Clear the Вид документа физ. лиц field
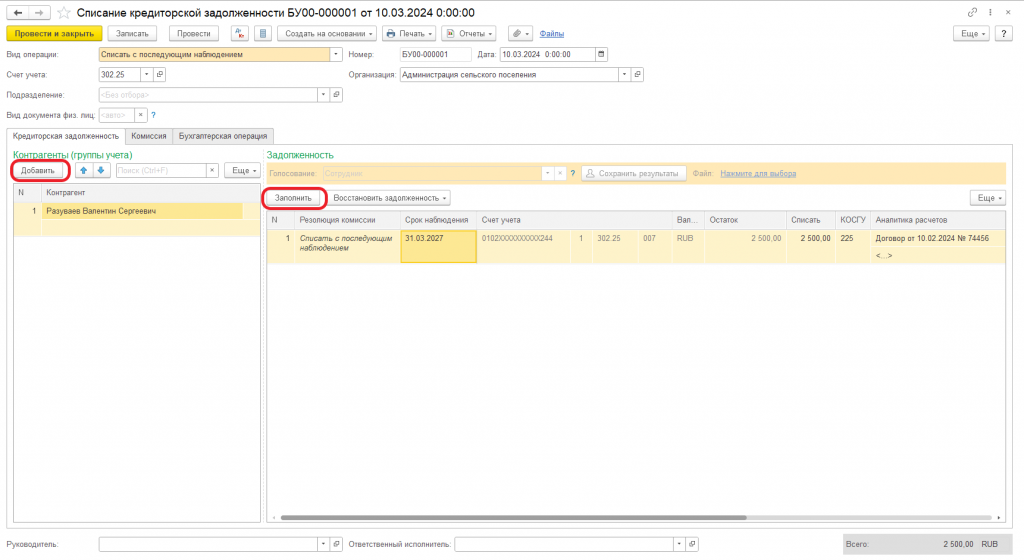The image size is (1024, 560). point(140,115)
